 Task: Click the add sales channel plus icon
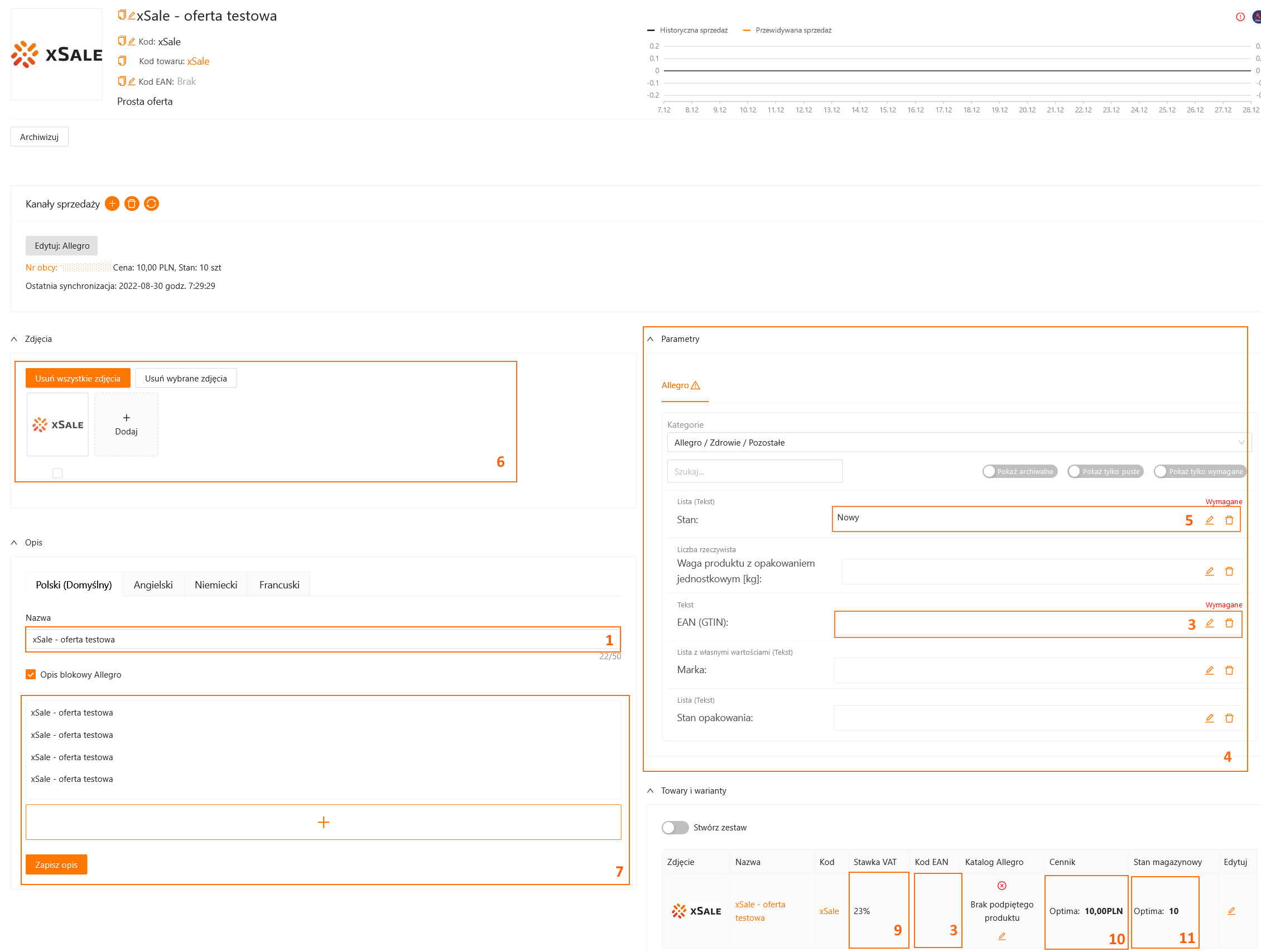[112, 204]
